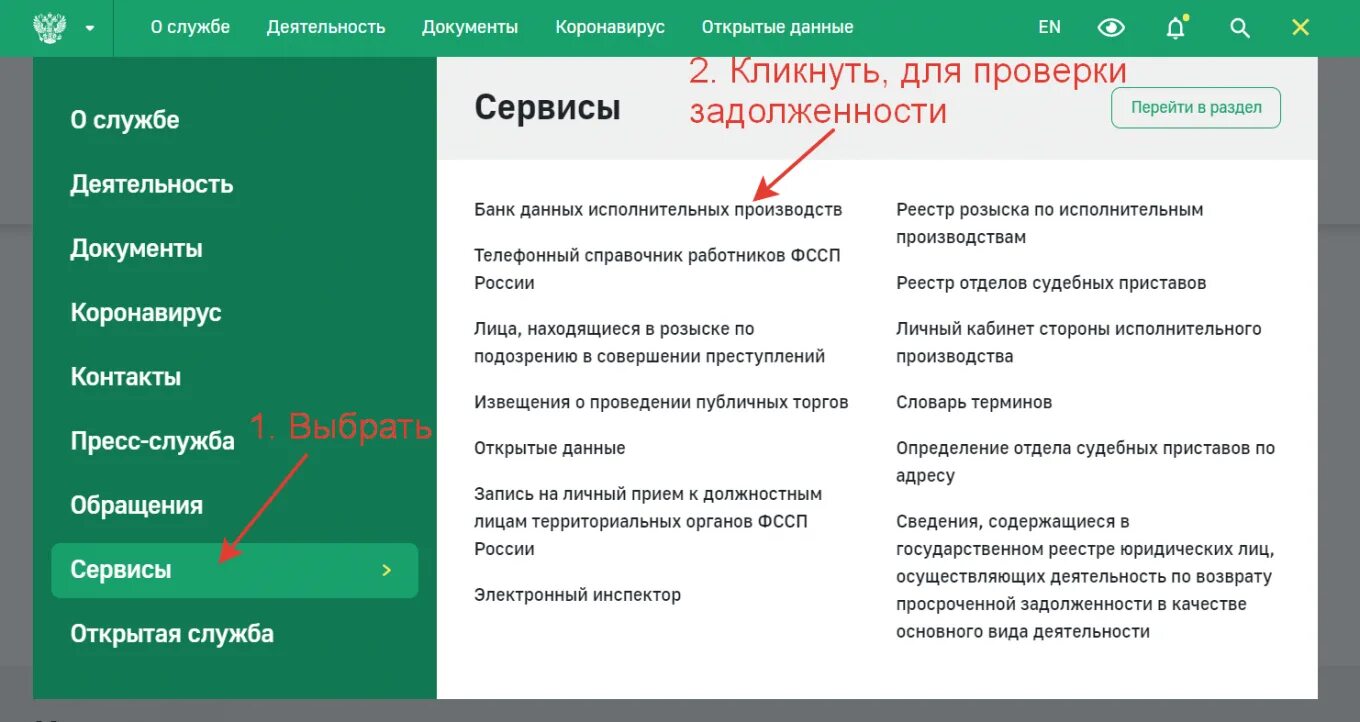
Task: Open "Запись на личный прием" link
Action: pos(648,521)
